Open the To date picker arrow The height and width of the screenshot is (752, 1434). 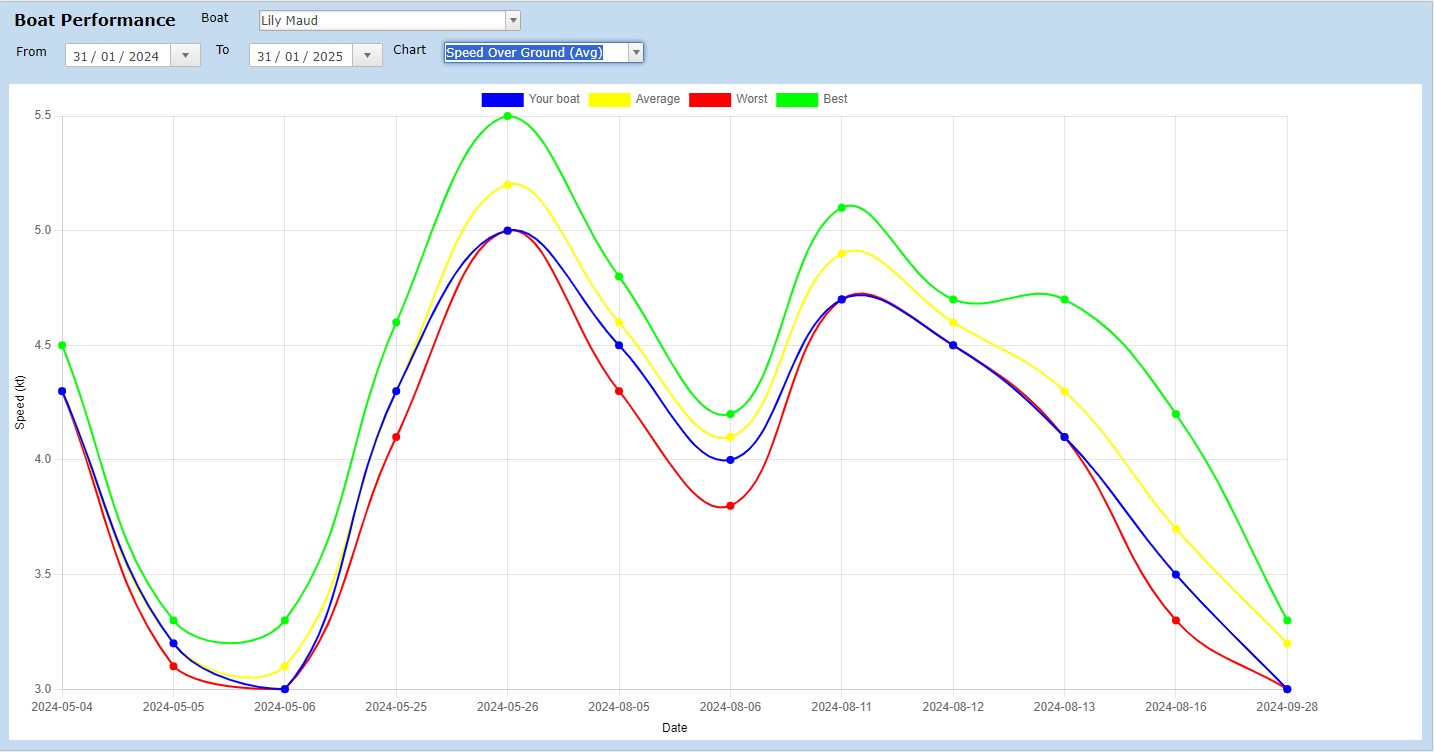point(368,56)
